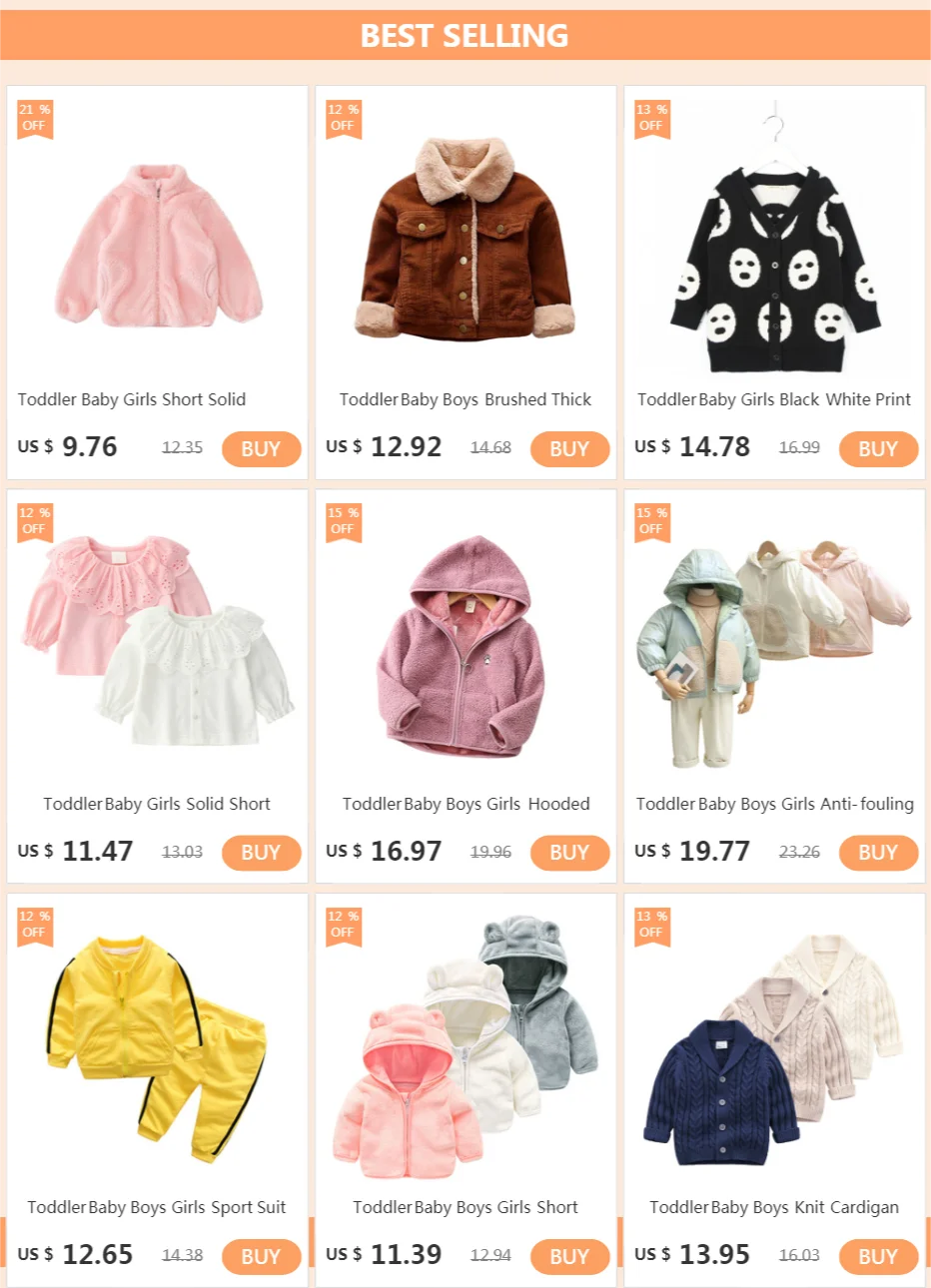Open the bear-ear hooded jackets image
Screen dimensions: 931x1288
click(x=466, y=1048)
